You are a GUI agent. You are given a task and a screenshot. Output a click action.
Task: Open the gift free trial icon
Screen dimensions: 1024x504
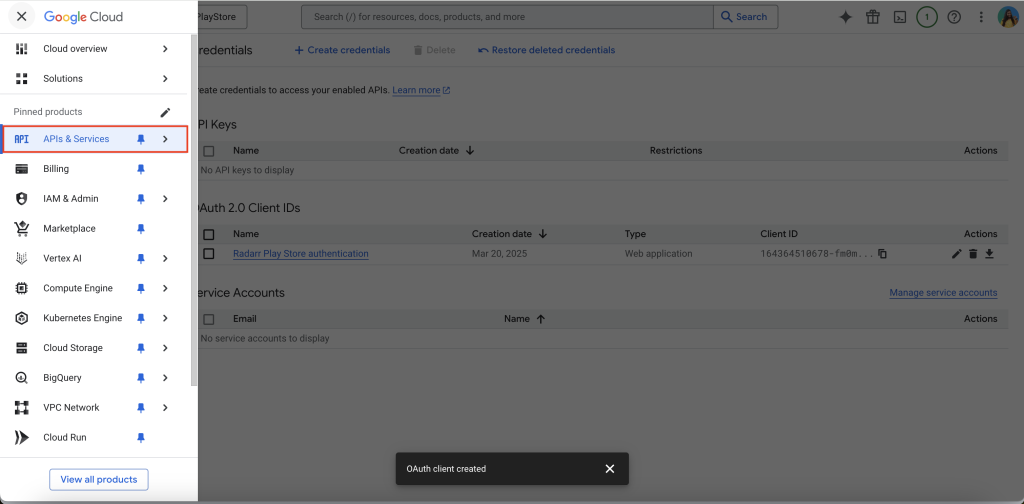click(872, 17)
